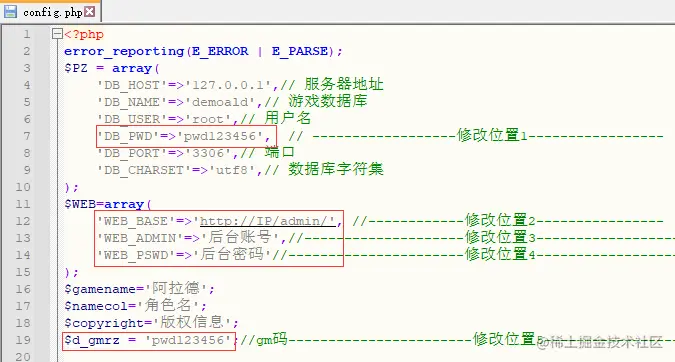Click the '3306' port value
The image size is (675, 362).
208,153
